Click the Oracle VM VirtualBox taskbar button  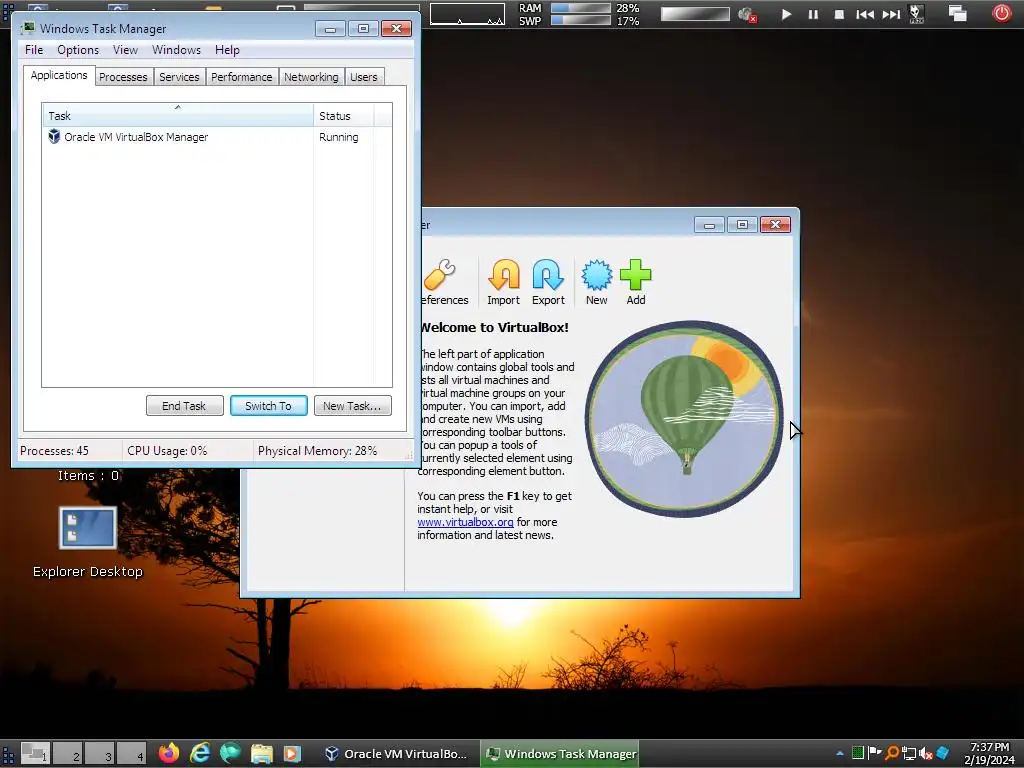click(397, 753)
